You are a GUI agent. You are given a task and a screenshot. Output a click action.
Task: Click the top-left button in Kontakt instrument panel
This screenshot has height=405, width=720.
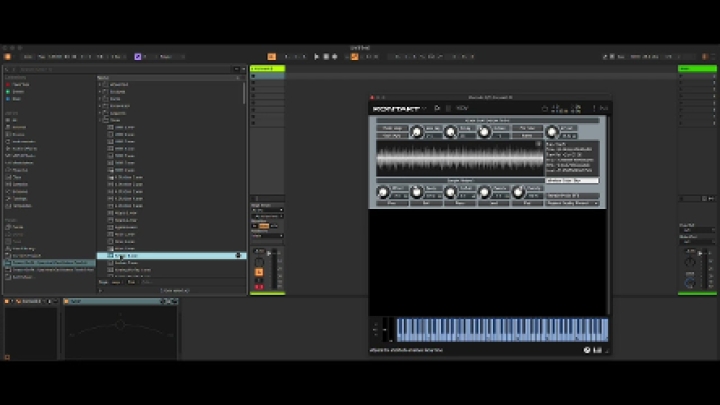click(392, 129)
